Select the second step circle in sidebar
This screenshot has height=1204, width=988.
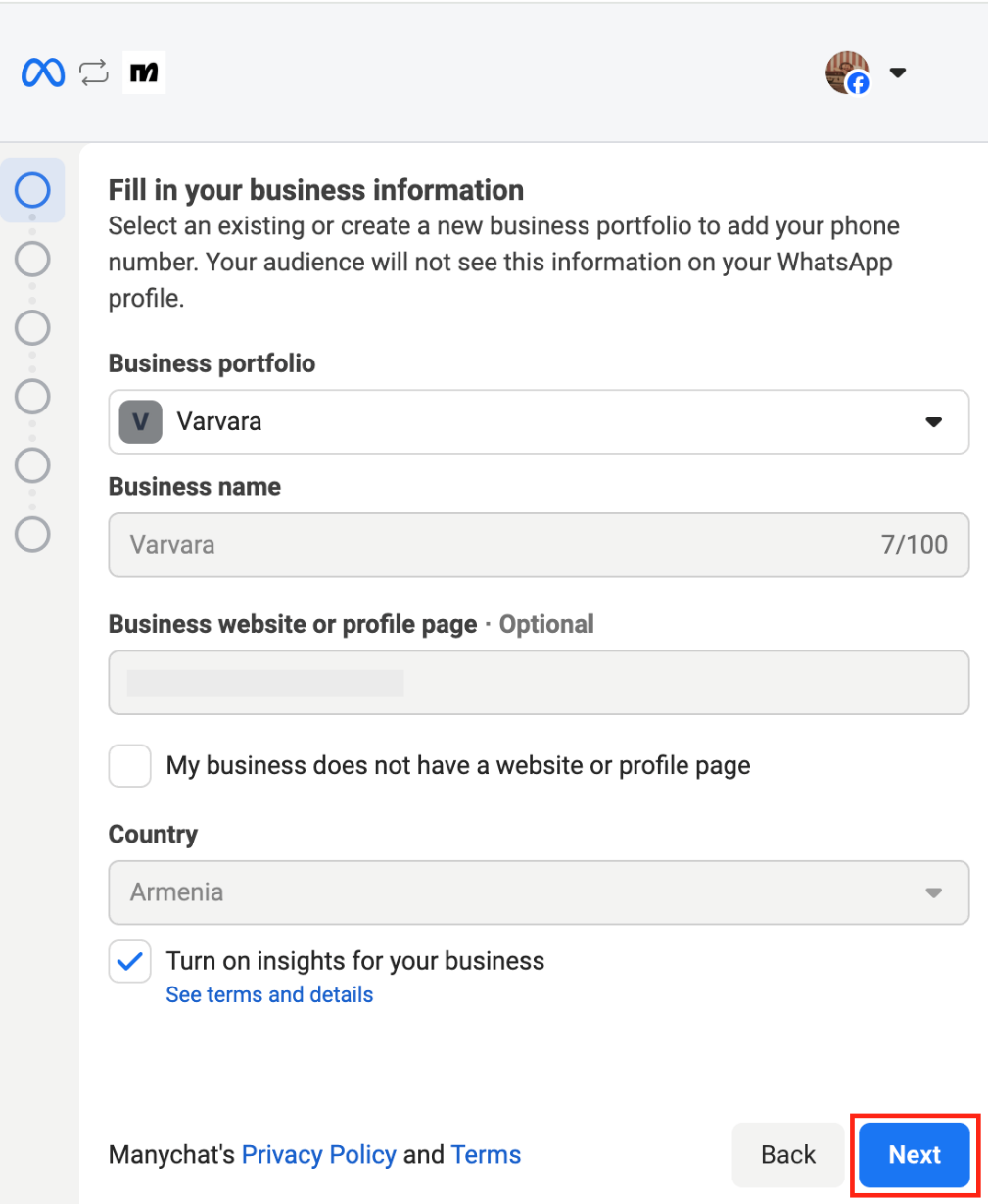click(32, 259)
